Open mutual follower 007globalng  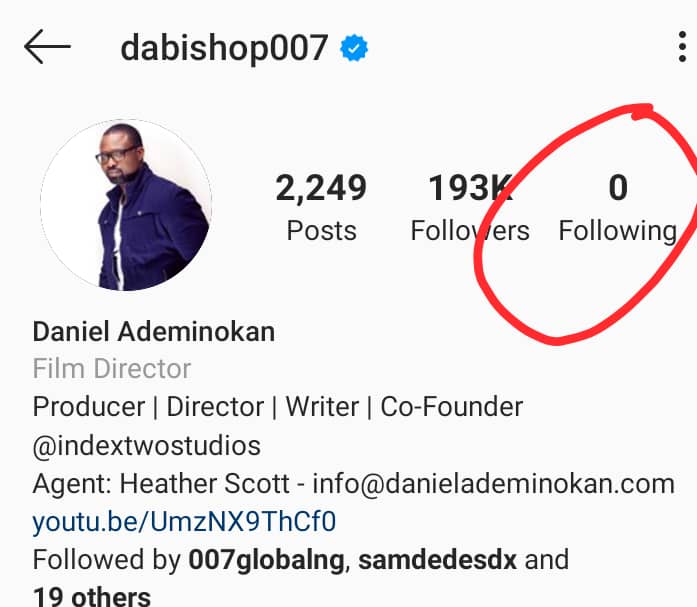tap(266, 560)
